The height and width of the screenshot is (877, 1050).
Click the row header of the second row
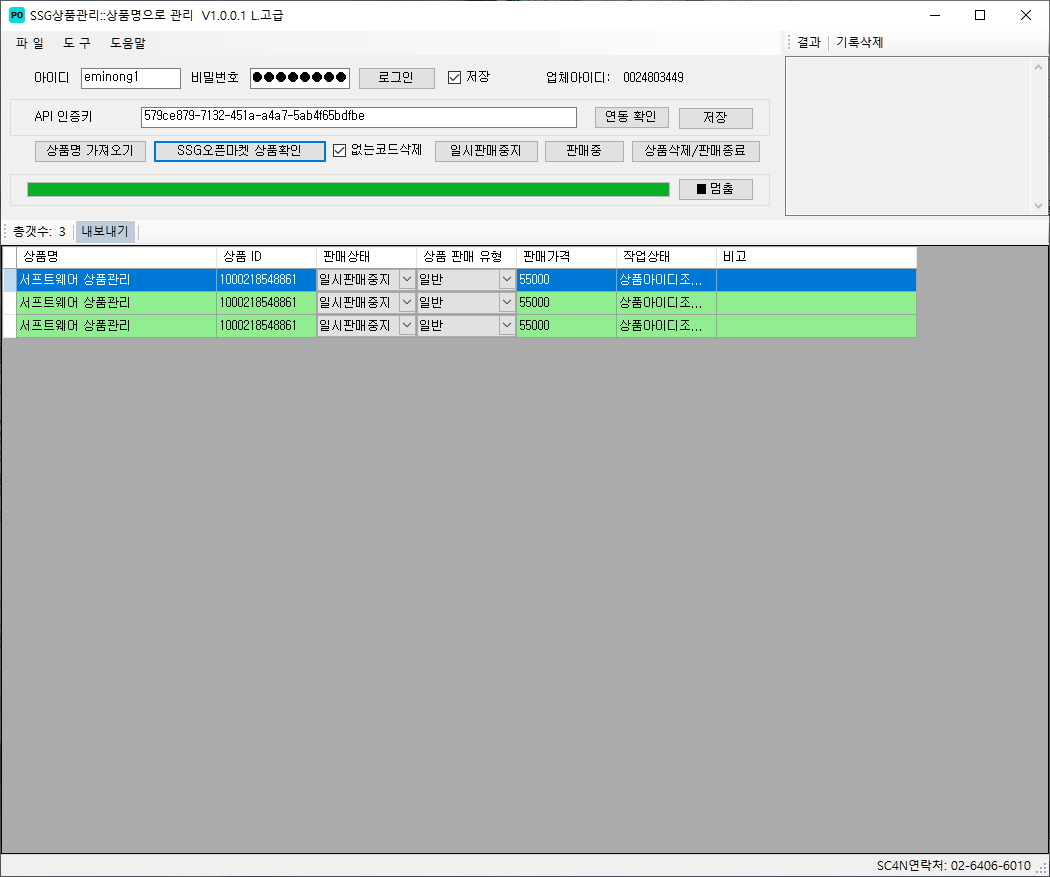tap(9, 303)
